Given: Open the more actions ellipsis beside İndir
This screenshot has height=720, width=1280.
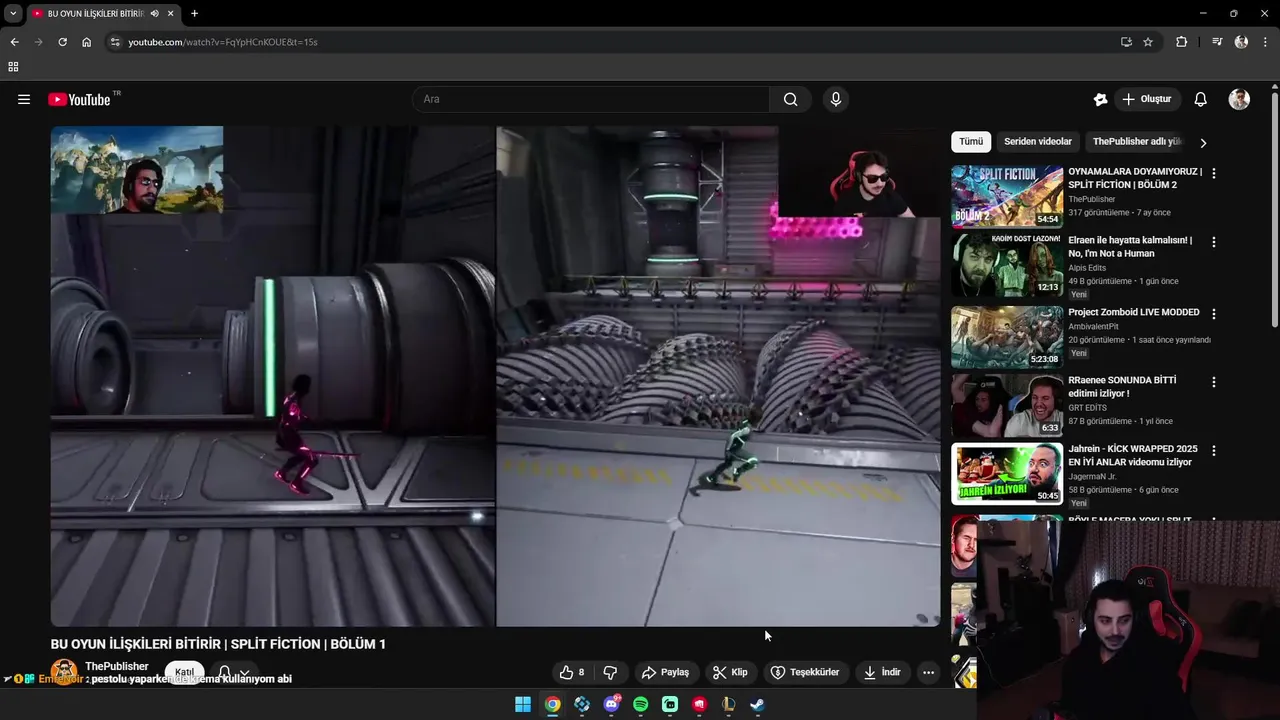Looking at the screenshot, I should click(928, 672).
